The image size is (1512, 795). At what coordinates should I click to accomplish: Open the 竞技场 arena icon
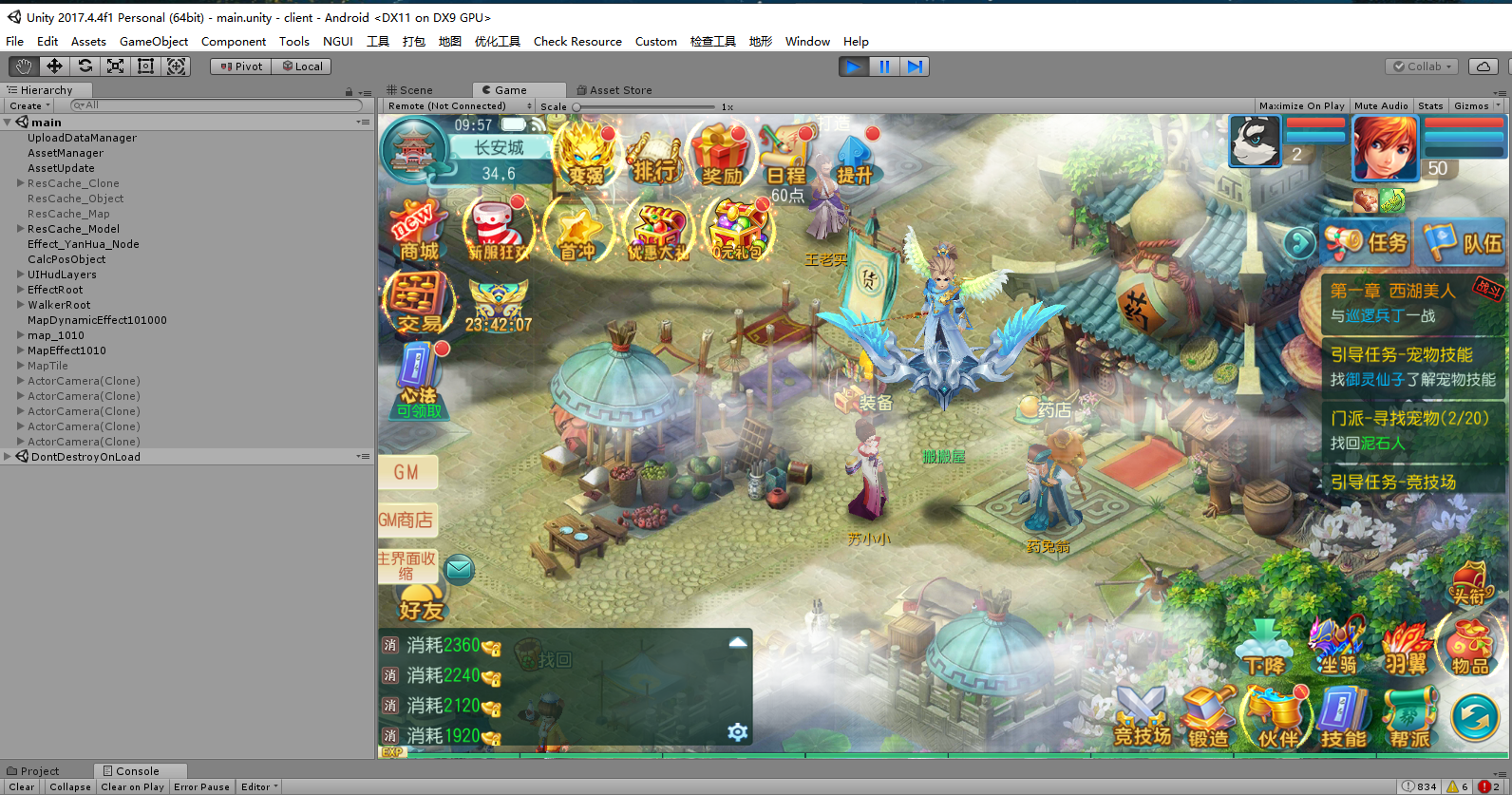point(1143,718)
